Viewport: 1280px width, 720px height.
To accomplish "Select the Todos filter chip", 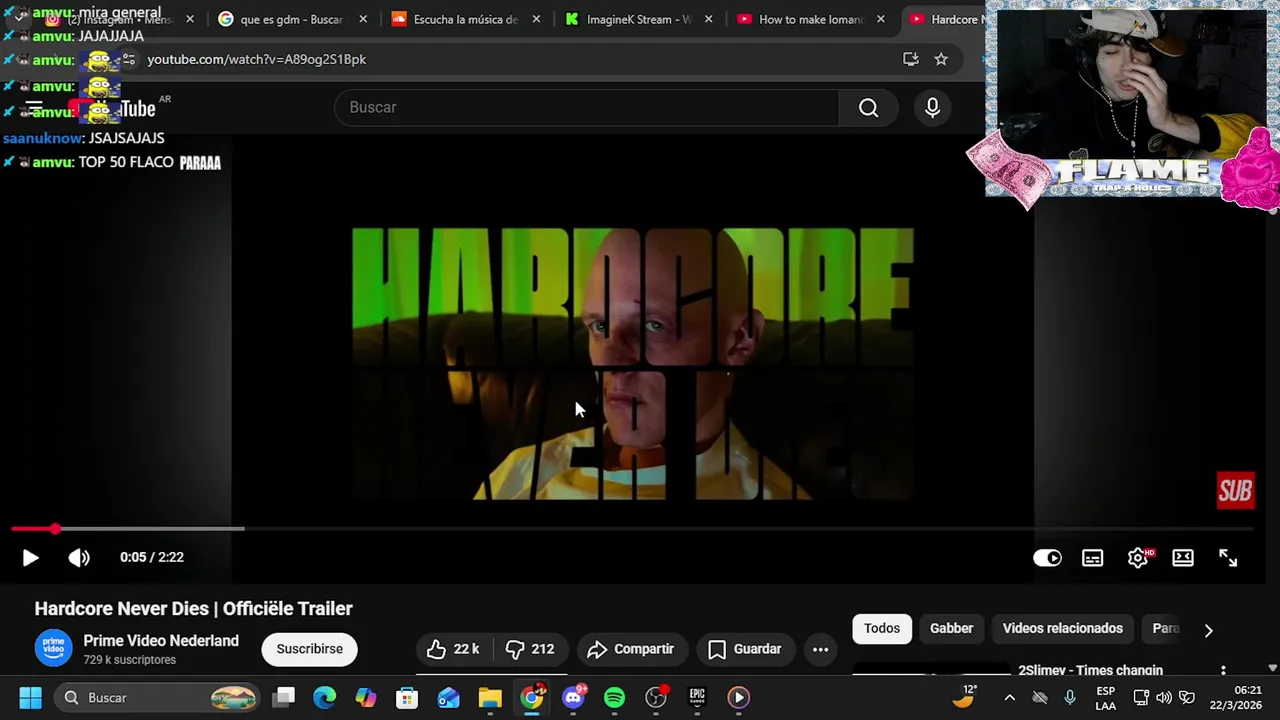I will [x=882, y=628].
